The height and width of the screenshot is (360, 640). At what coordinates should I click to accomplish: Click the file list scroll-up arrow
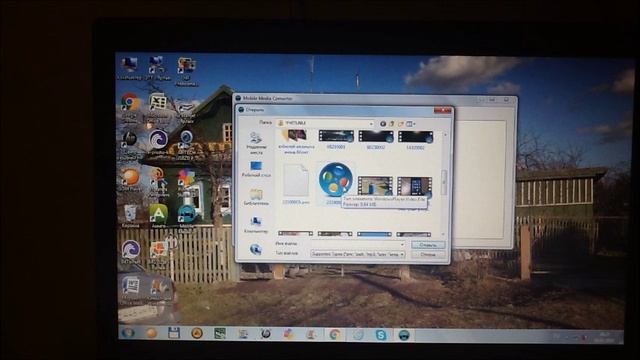444,134
